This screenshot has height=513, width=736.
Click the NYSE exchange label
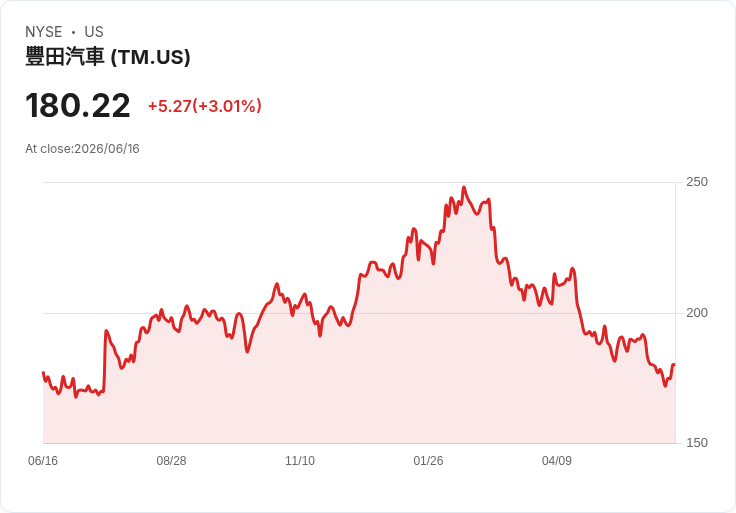pyautogui.click(x=44, y=32)
